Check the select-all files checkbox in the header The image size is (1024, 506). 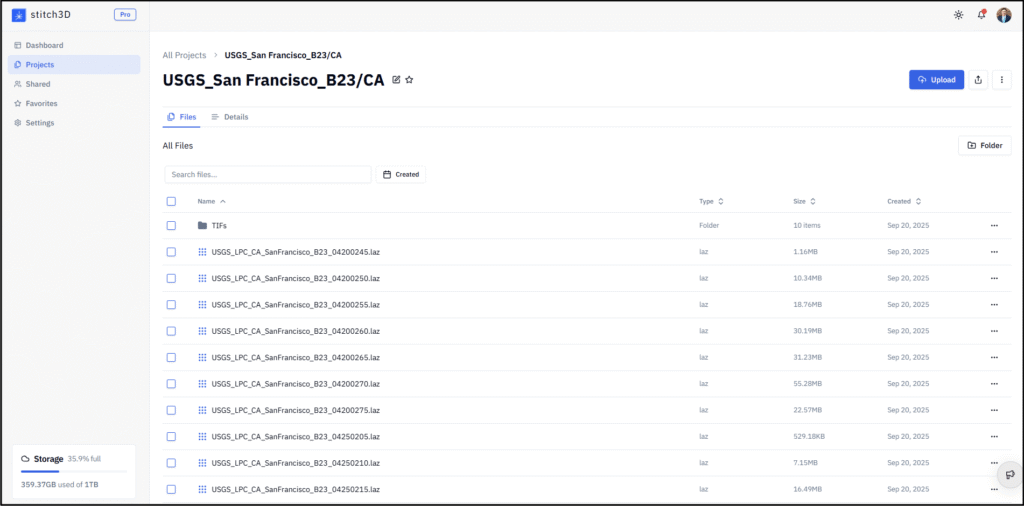pyautogui.click(x=171, y=201)
